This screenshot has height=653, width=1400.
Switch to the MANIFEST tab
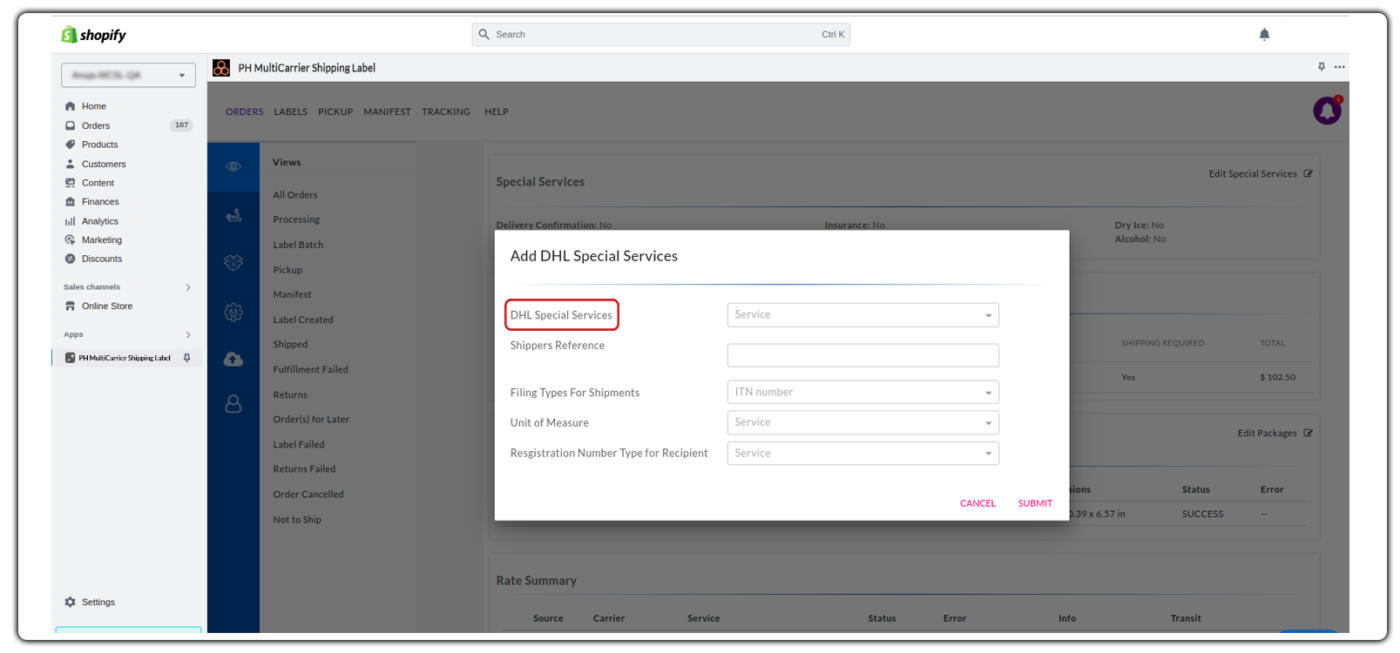tap(387, 112)
